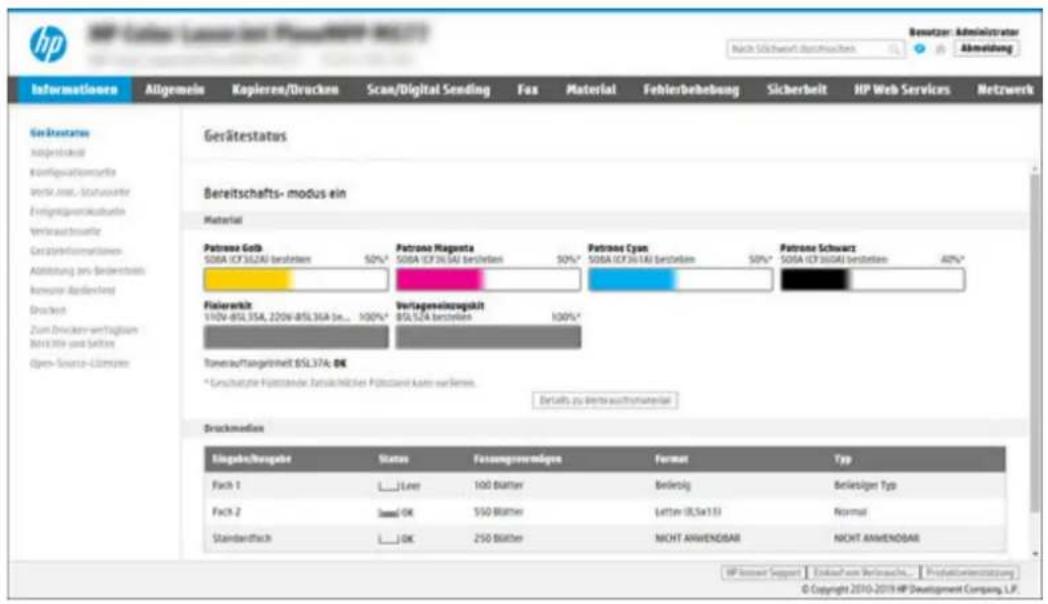This screenshot has width=1048, height=604.
Task: Click the Gerätestatus page heading
Action: coord(245,136)
